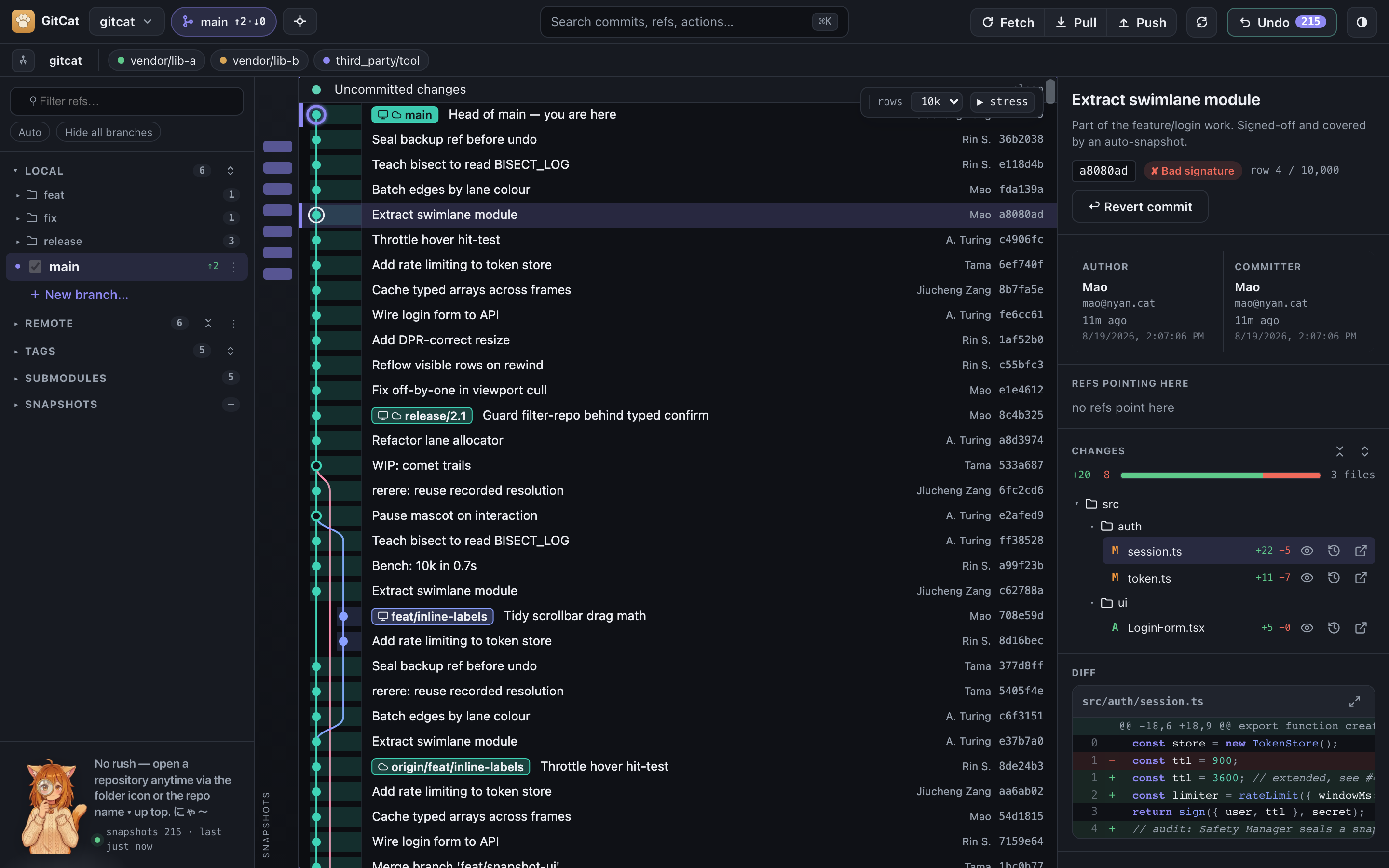The height and width of the screenshot is (868, 1389).
Task: Click the Uncommitted changes graph node
Action: tap(316, 90)
